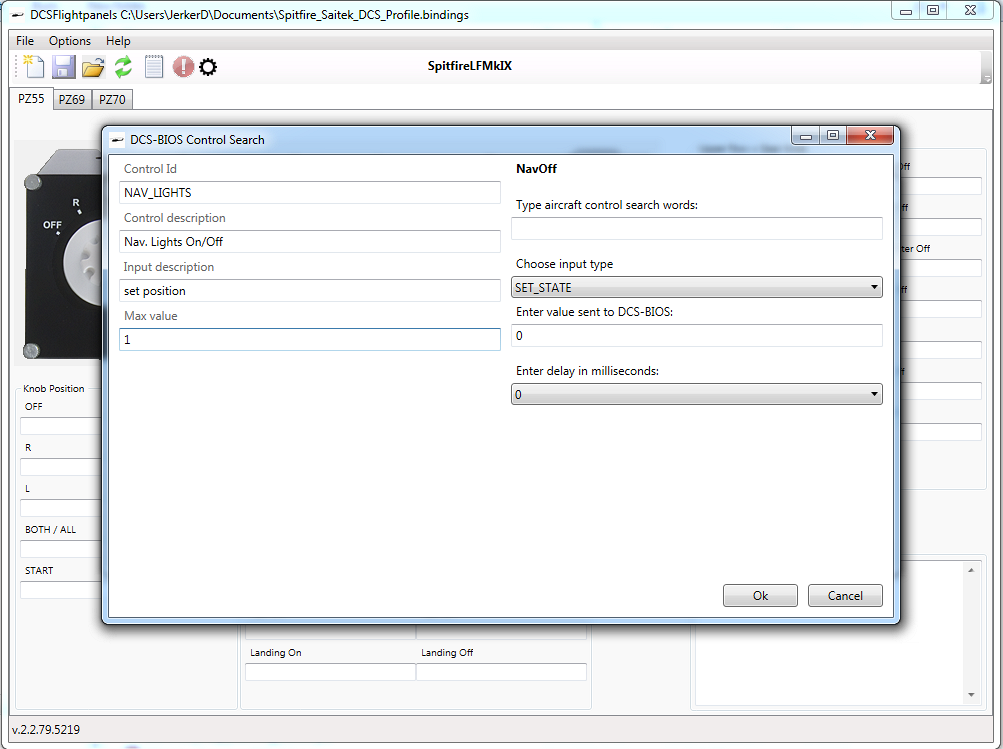Switch to the PZ55 tab

pyautogui.click(x=31, y=99)
